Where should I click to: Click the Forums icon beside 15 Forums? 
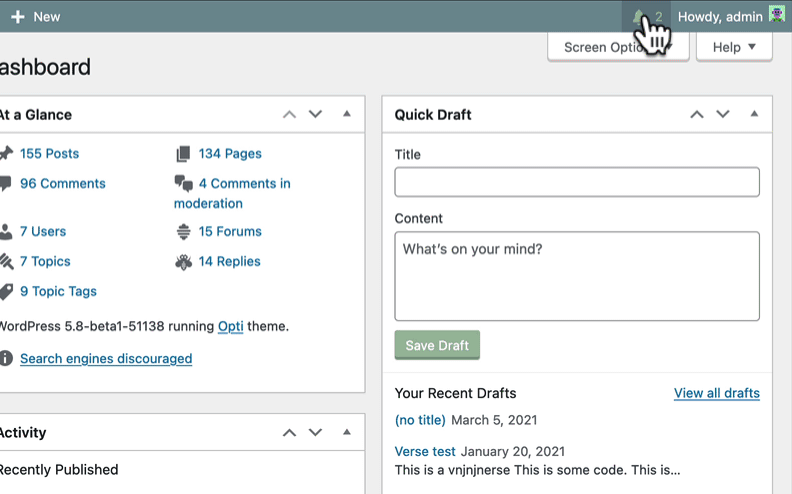183,232
